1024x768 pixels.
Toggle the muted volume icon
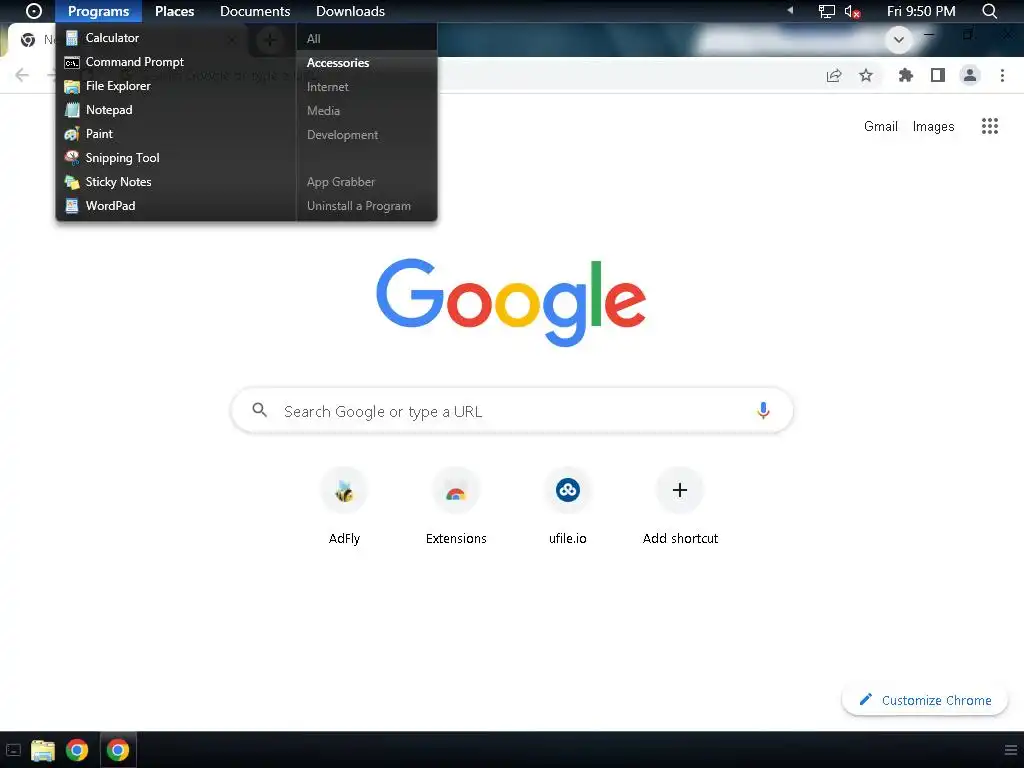coord(852,11)
